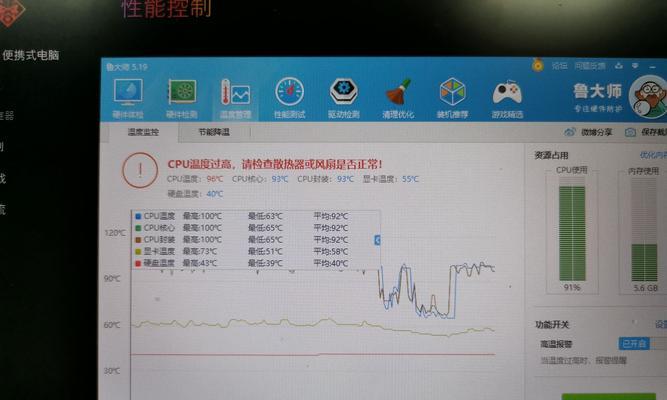
Task: Collapse temperature legend with blue arrow
Action: click(377, 240)
